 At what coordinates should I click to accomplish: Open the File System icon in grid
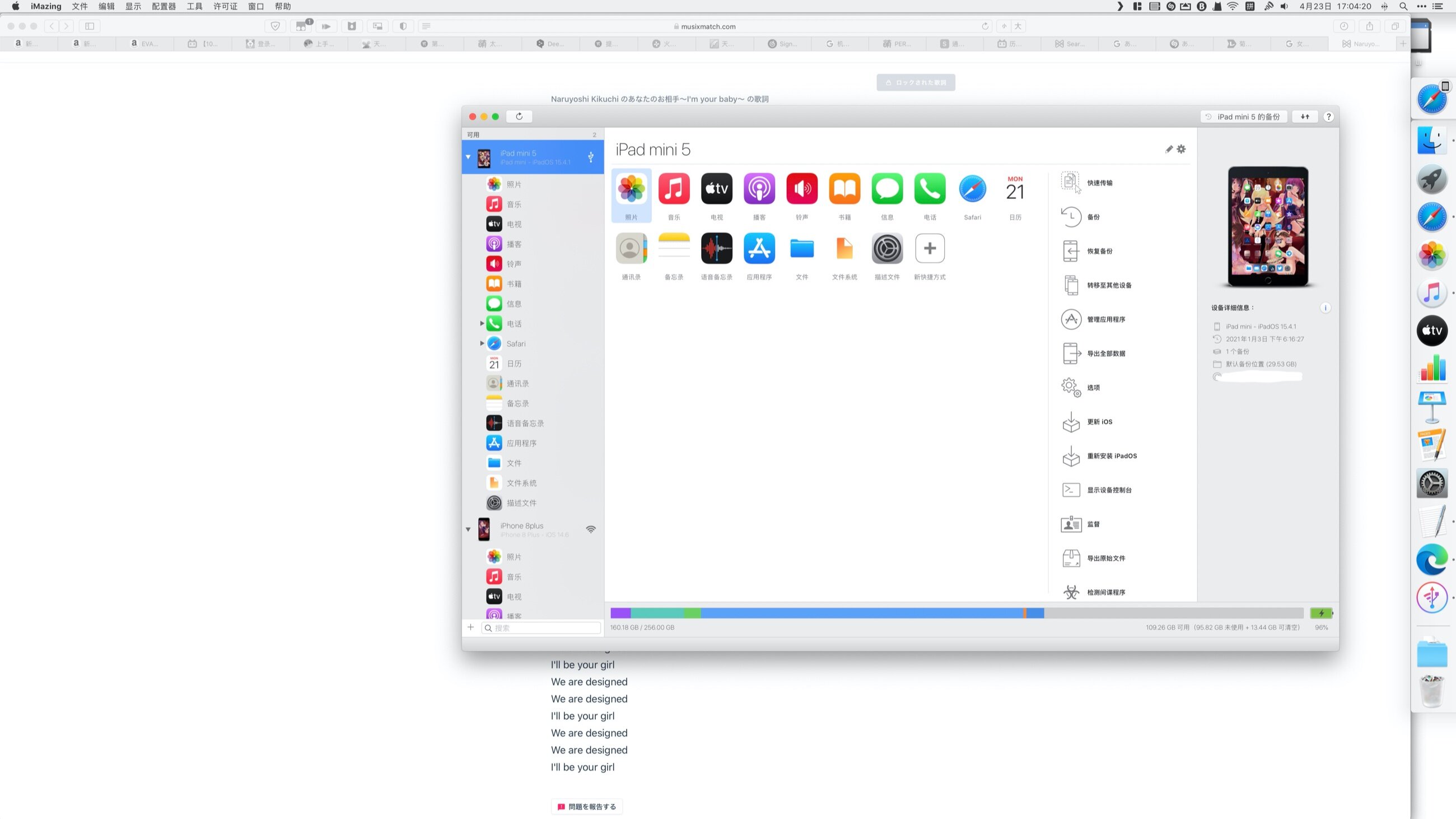[x=844, y=248]
